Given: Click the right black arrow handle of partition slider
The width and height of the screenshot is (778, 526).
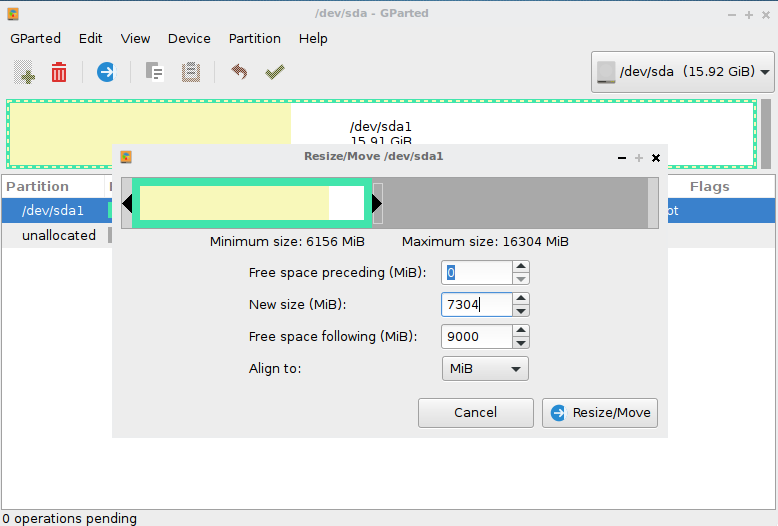Looking at the screenshot, I should coord(377,203).
